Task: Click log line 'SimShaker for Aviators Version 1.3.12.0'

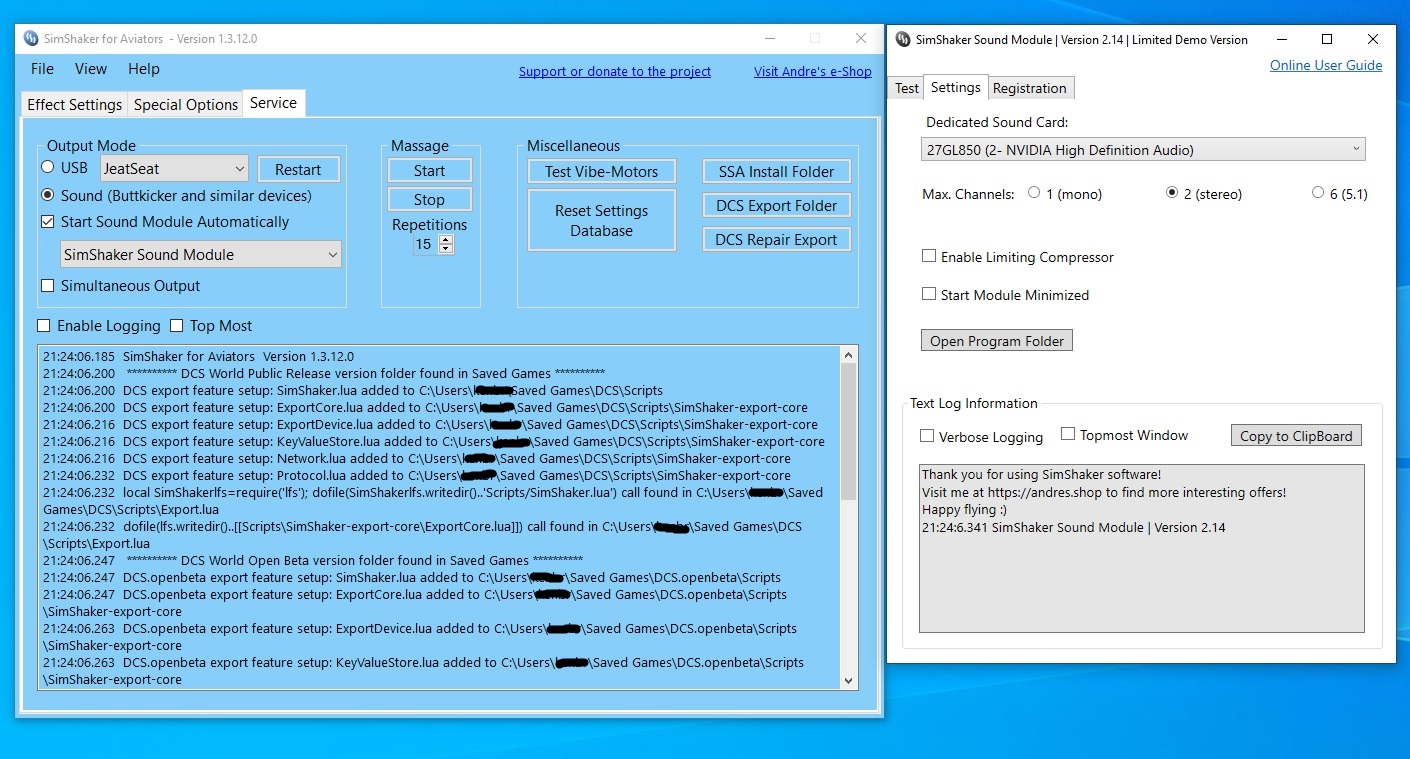Action: [x=238, y=357]
